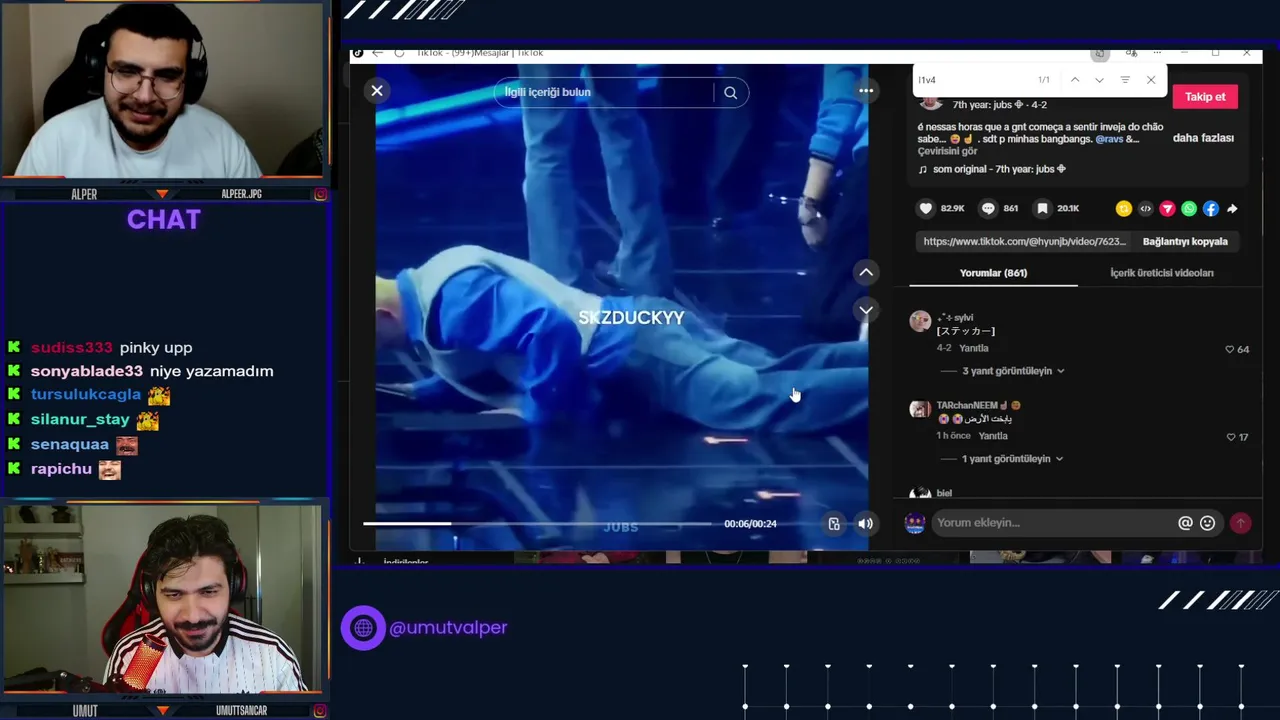Post comment with the red arrow button
Viewport: 1280px width, 720px height.
pyautogui.click(x=1240, y=523)
